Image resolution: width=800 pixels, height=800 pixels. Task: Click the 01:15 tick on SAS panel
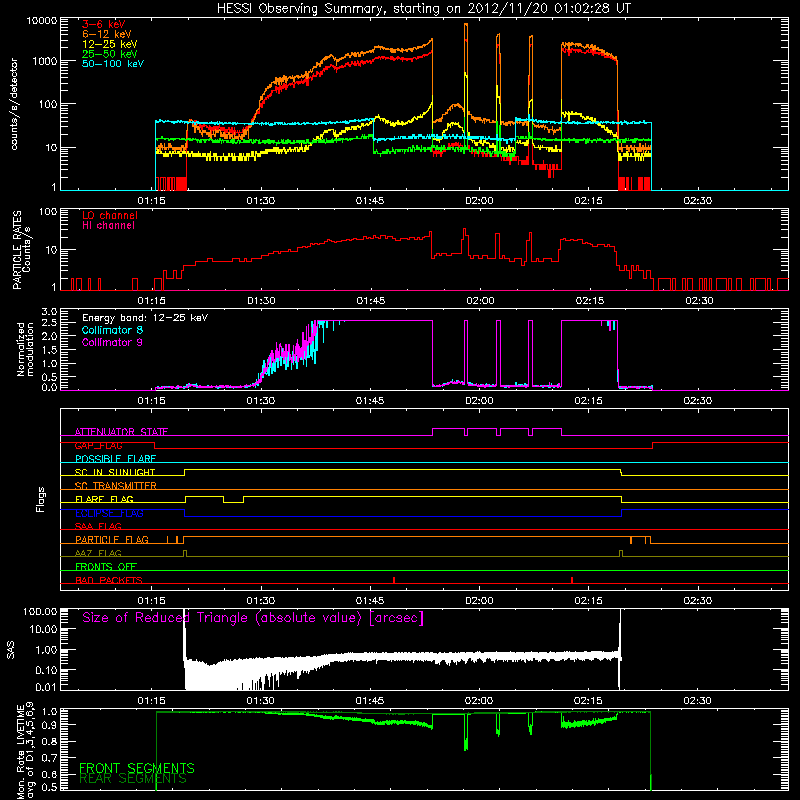point(152,701)
